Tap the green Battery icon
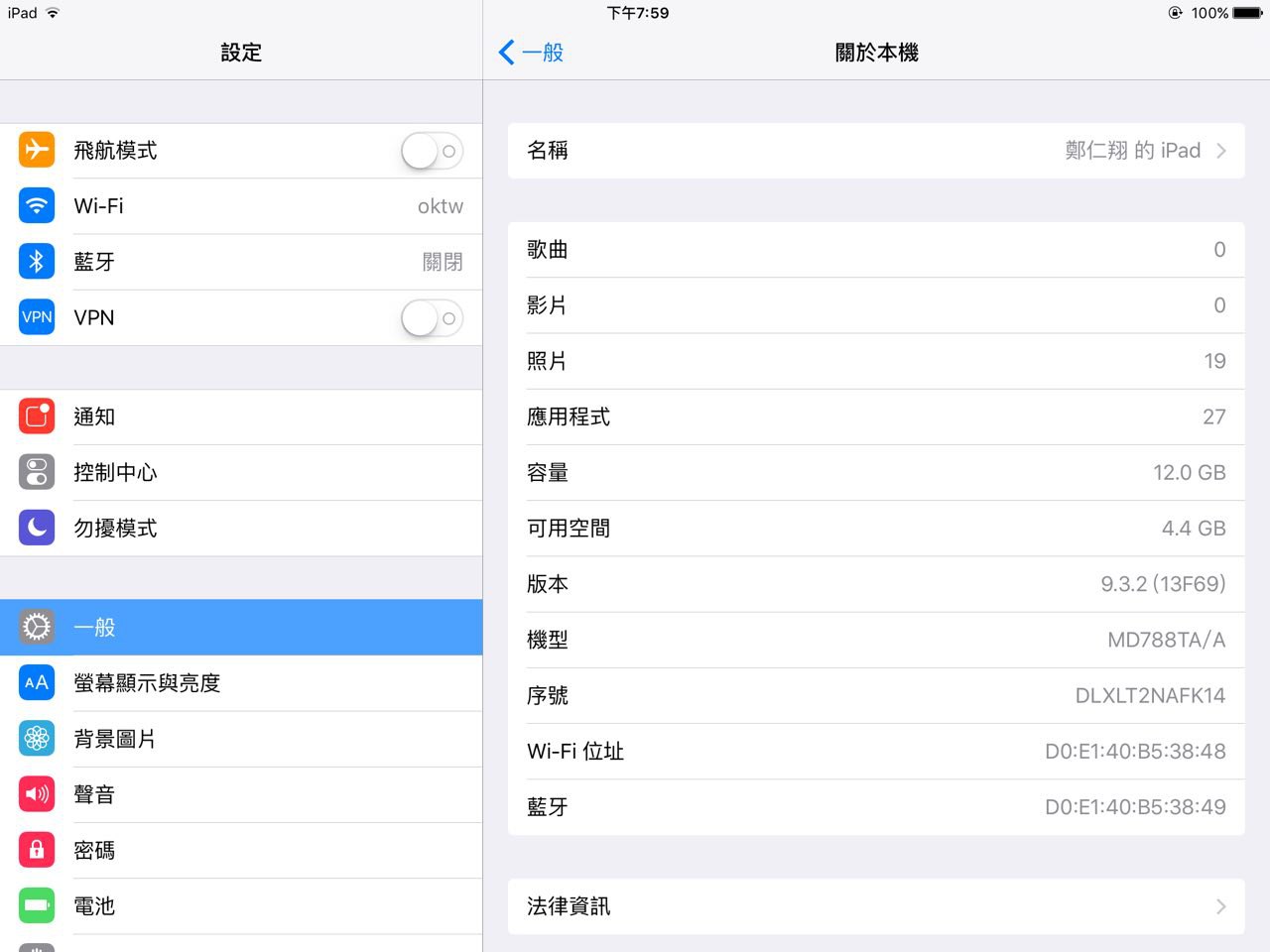 coord(37,905)
